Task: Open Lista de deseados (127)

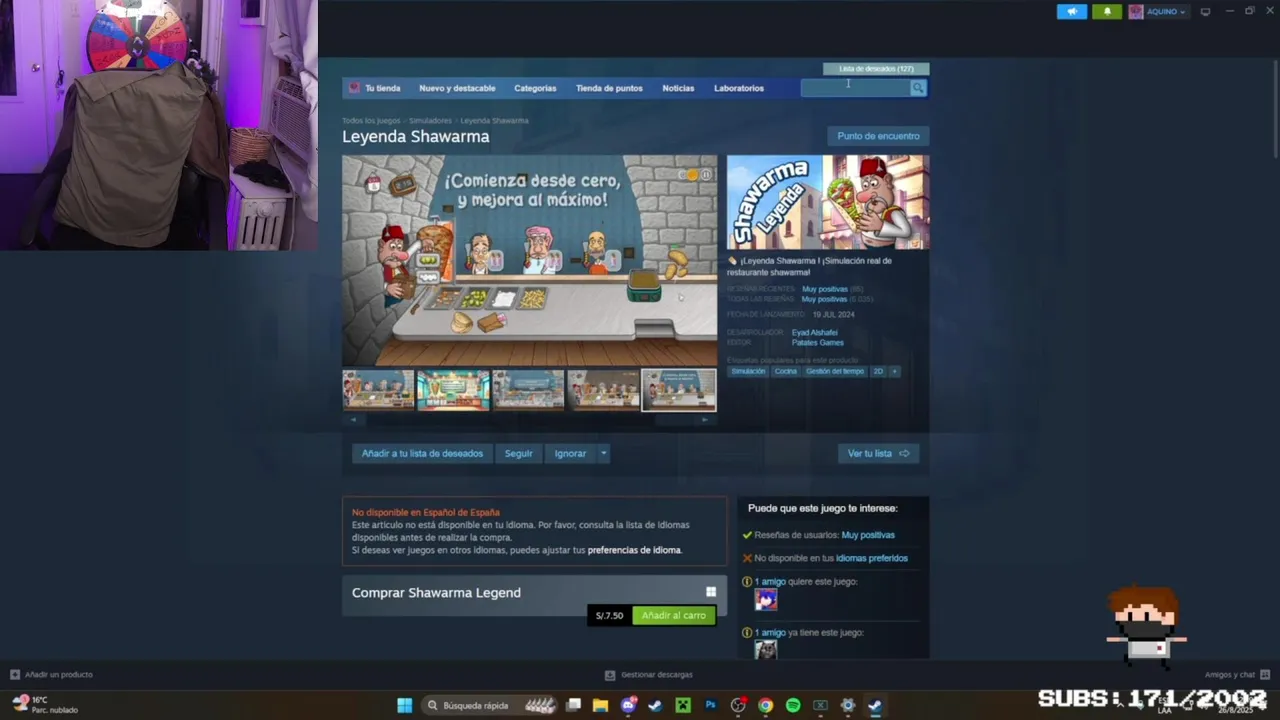Action: (x=876, y=69)
